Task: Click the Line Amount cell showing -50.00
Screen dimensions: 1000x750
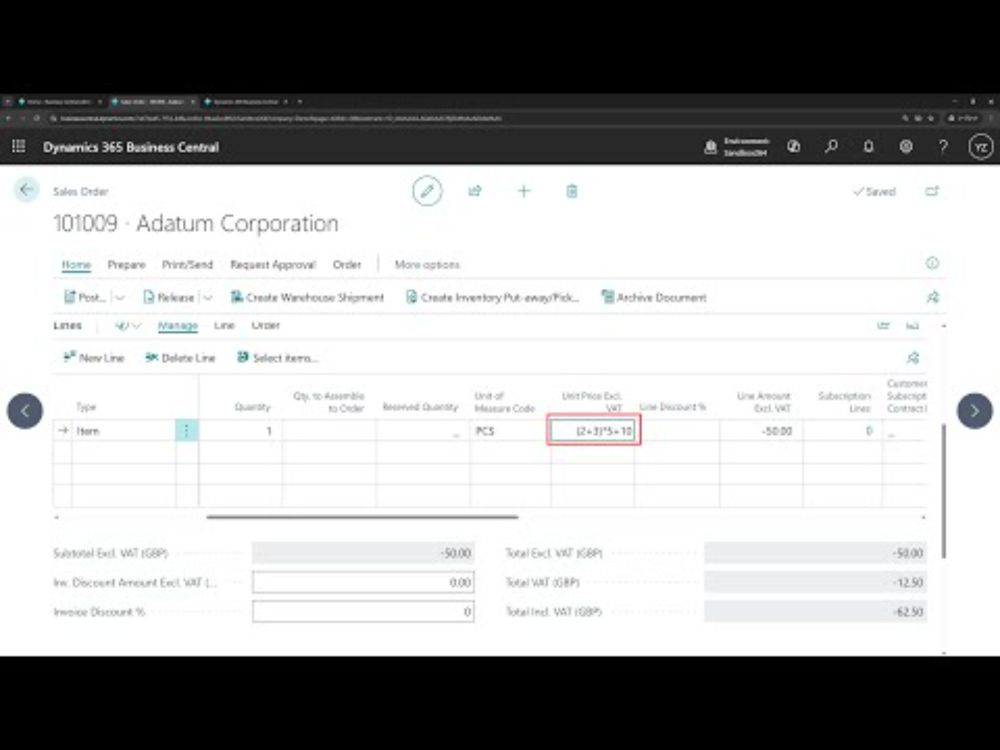Action: coord(761,431)
